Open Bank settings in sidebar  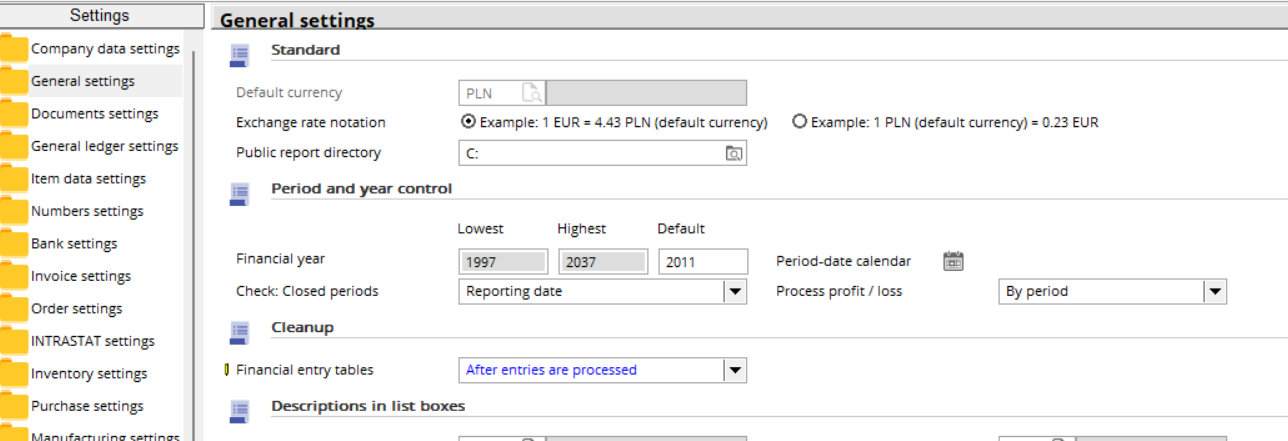(x=74, y=244)
